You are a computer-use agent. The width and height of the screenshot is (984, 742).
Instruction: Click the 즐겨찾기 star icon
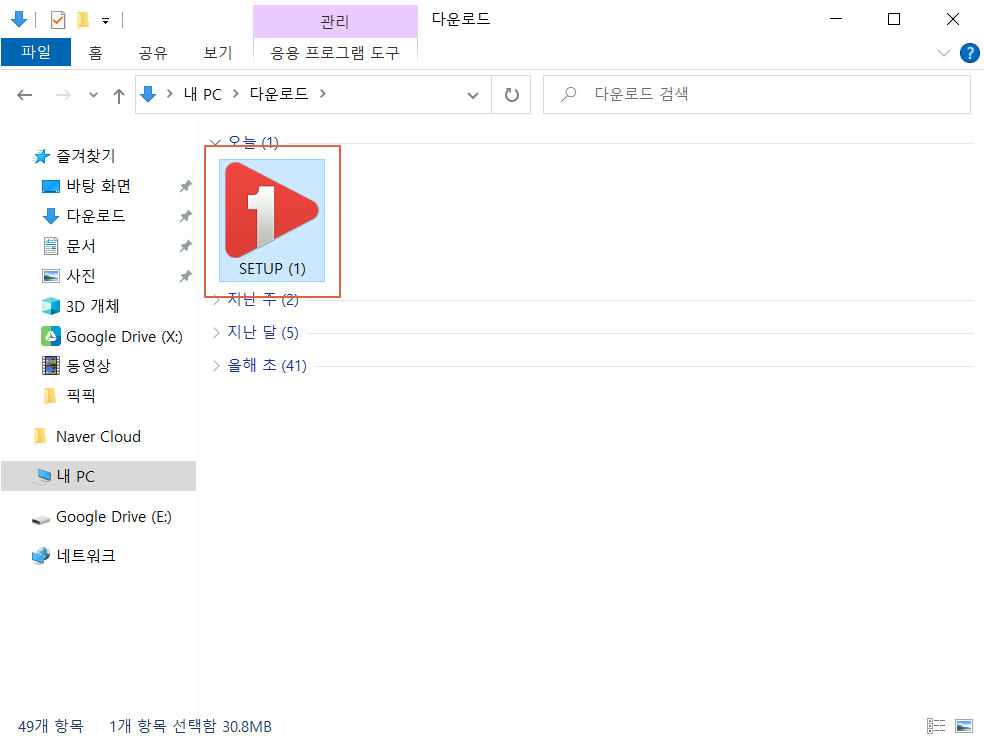point(41,156)
